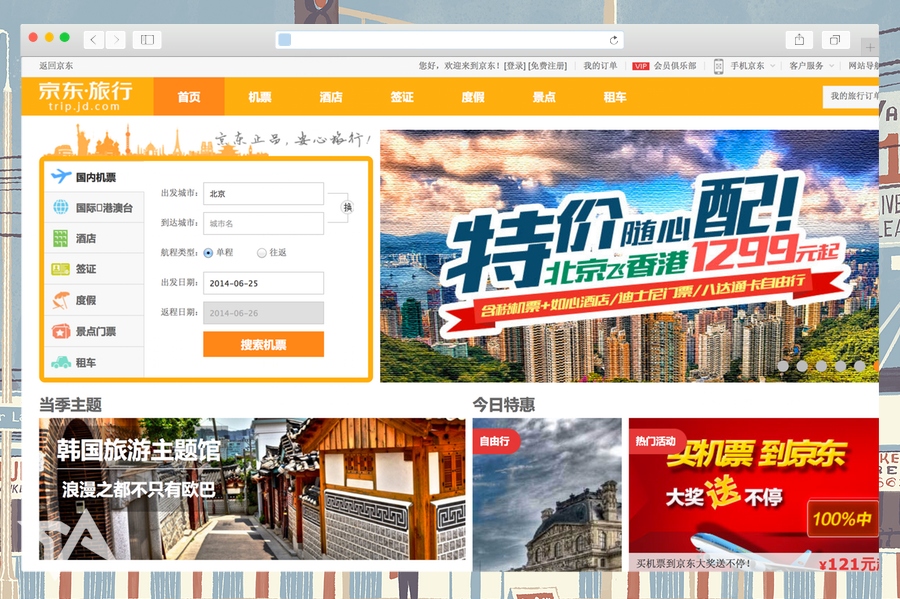Click the 我的订单 link

(x=600, y=66)
